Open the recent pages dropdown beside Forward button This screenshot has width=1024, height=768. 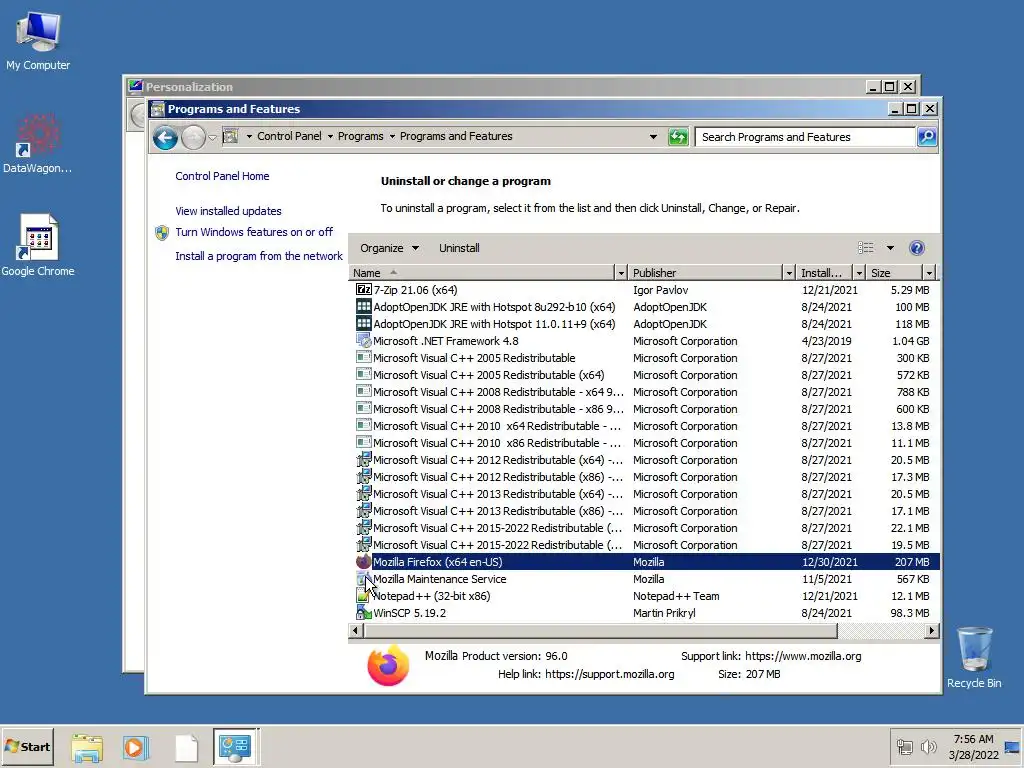tap(212, 137)
